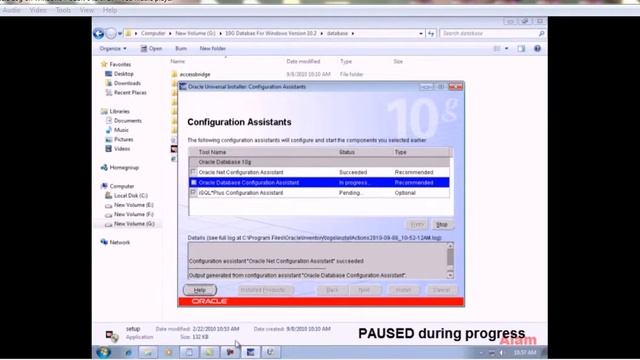Open the Windows Start menu
Screen dimensions: 640x360
point(104,352)
